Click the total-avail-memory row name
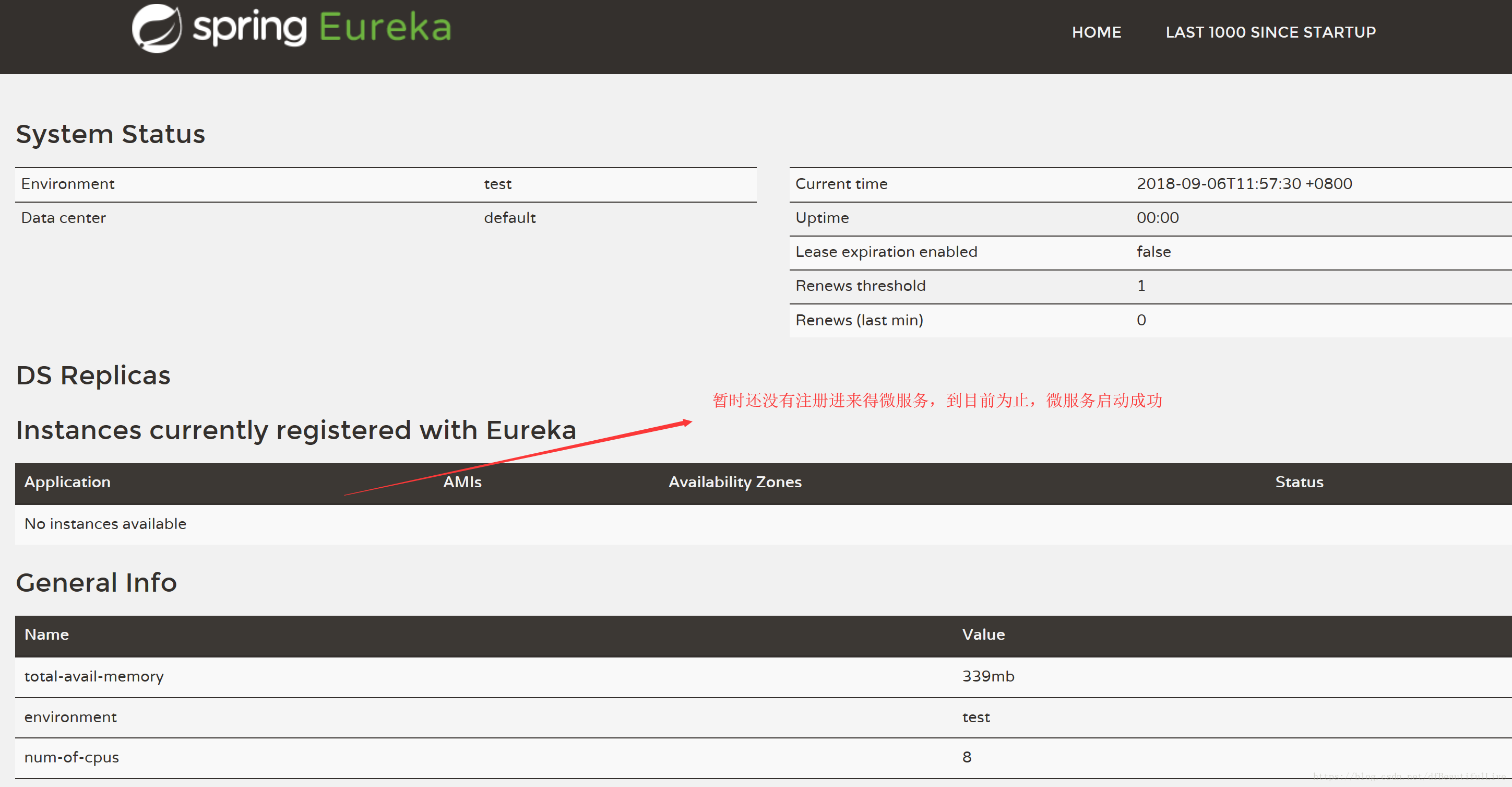 click(94, 677)
